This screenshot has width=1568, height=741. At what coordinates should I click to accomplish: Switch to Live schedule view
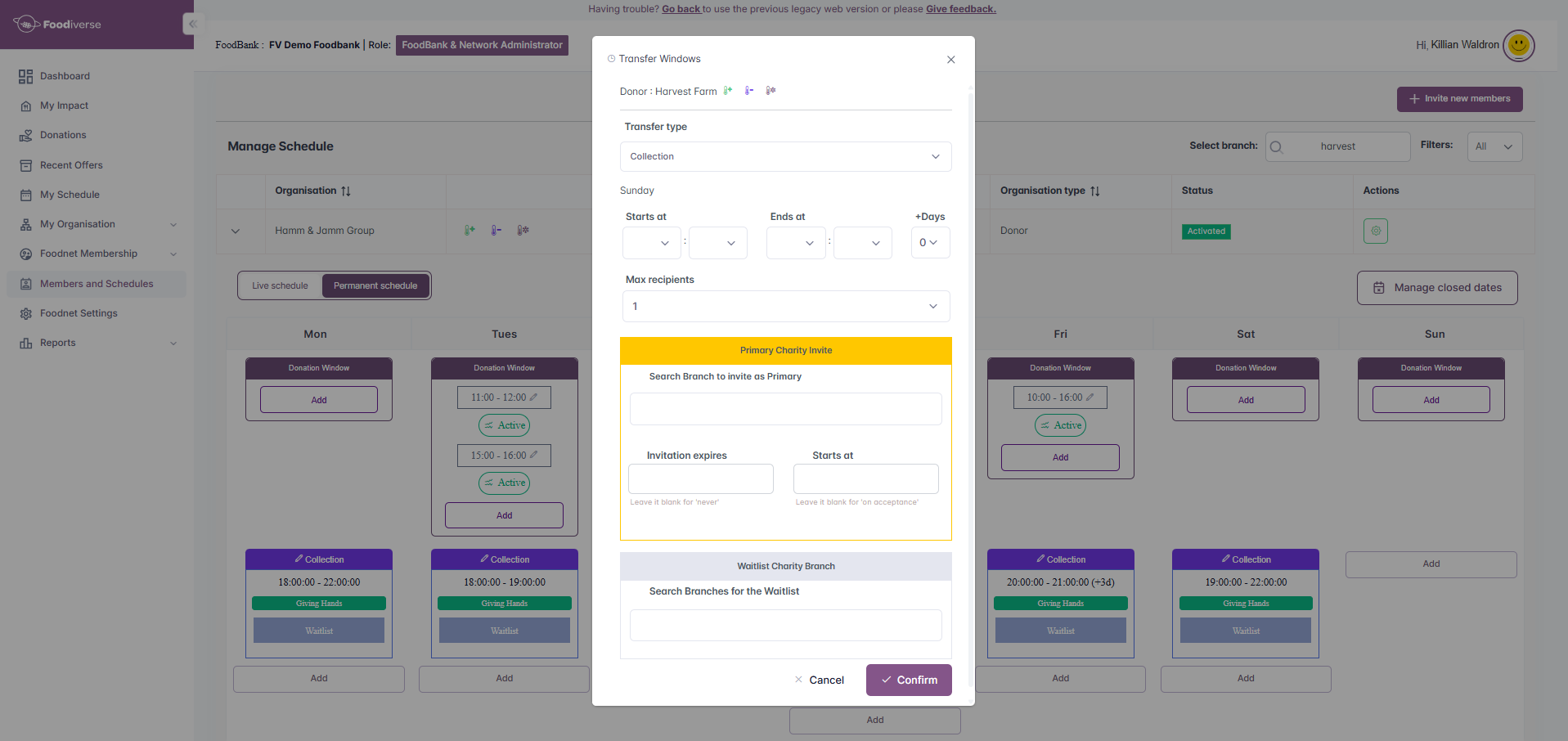(x=280, y=286)
